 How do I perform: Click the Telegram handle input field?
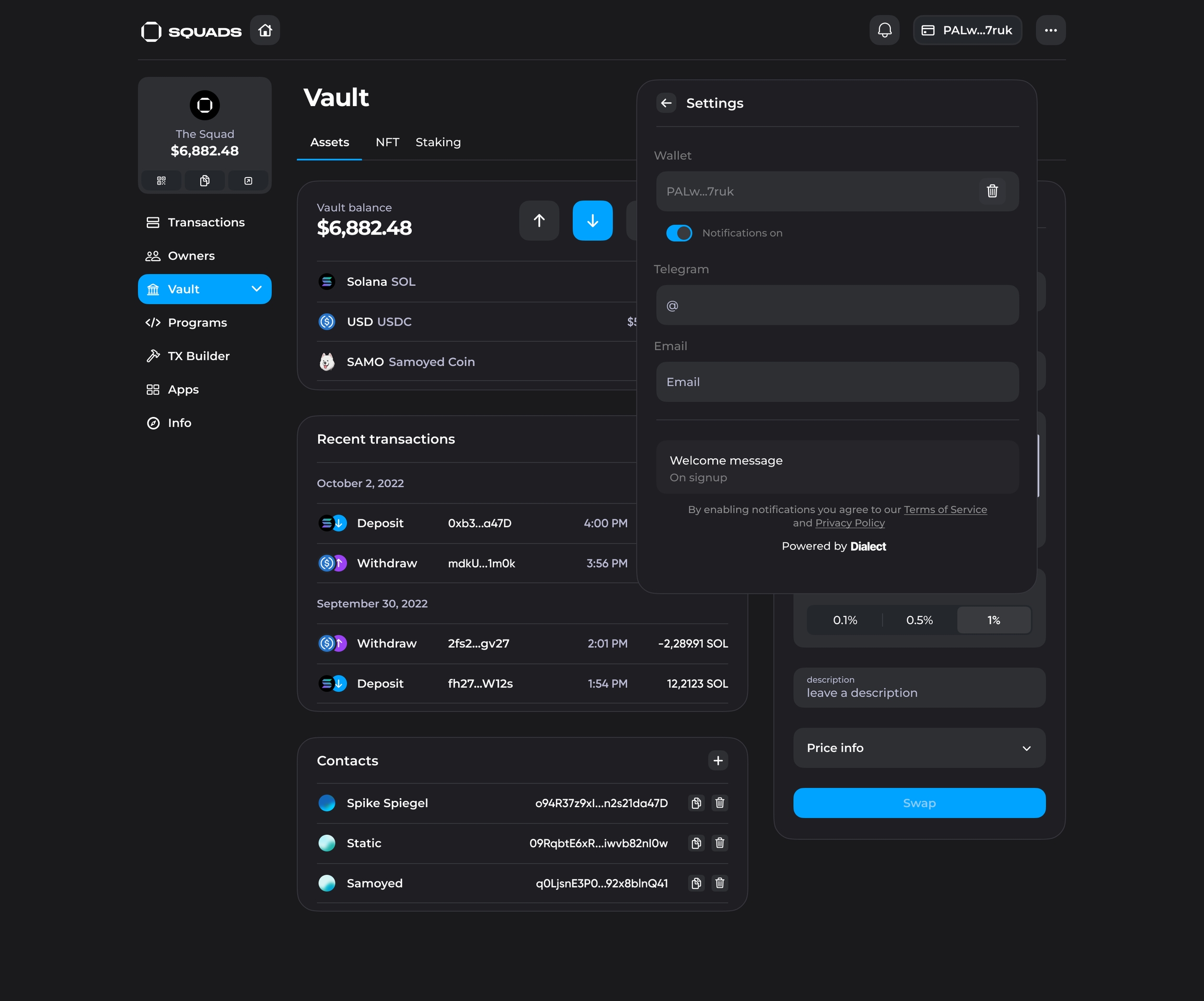click(837, 306)
